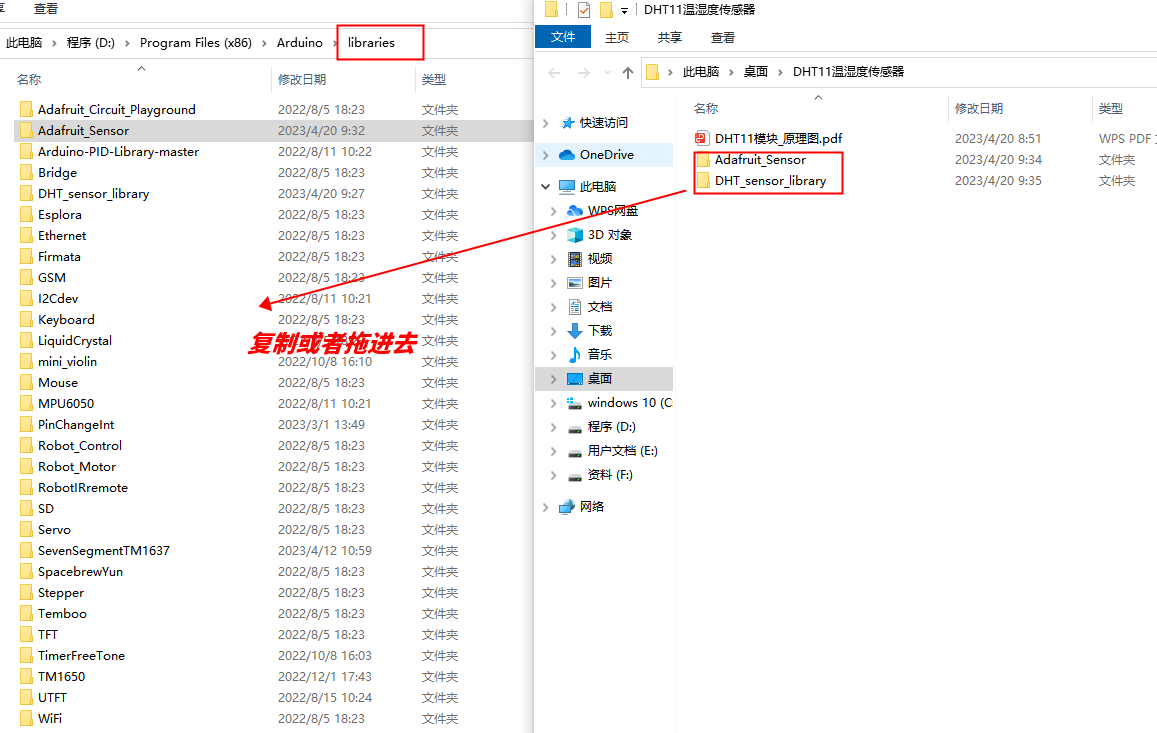1157x733 pixels.
Task: Click 桌面 in the address breadcrumb
Action: [755, 72]
